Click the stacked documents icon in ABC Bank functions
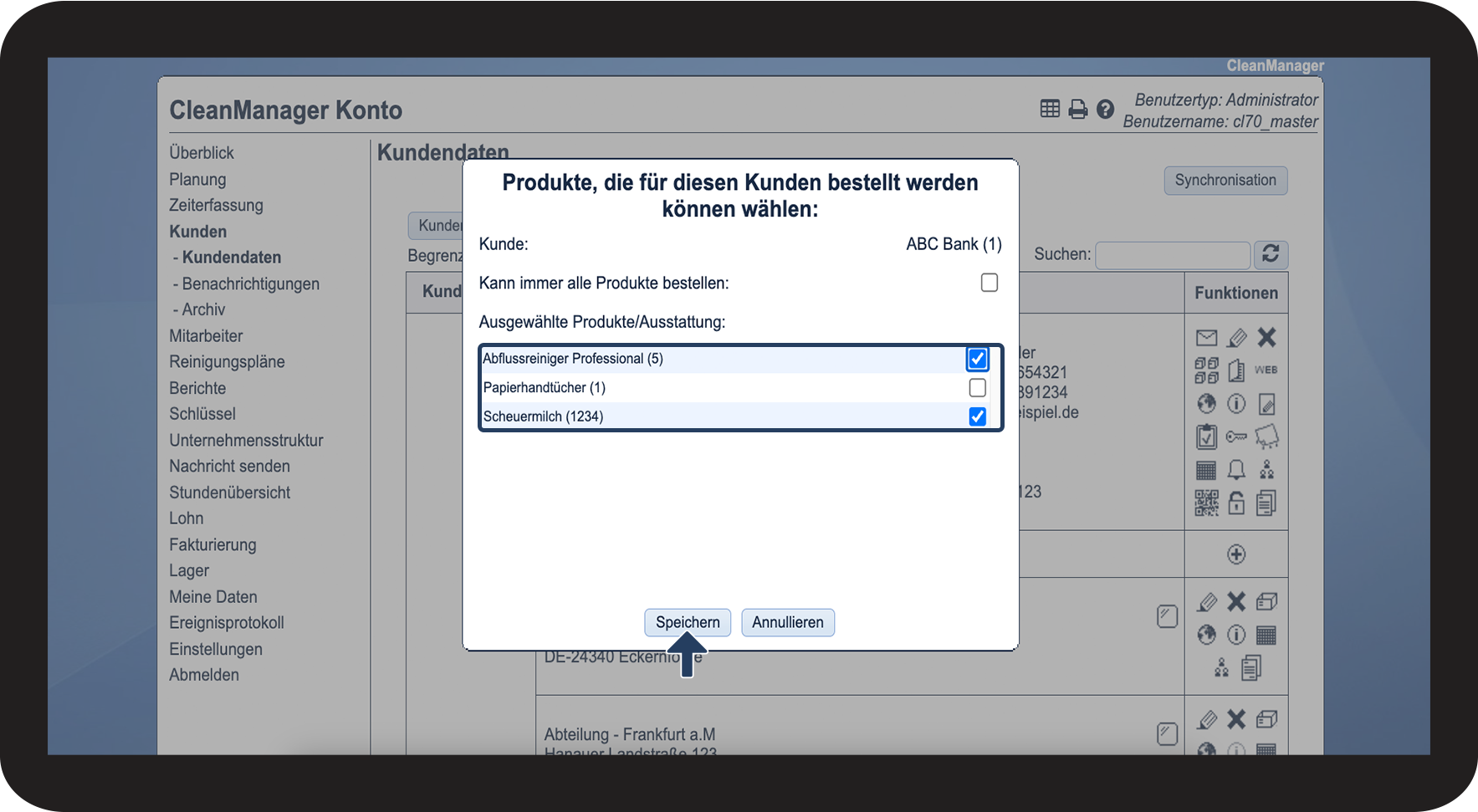This screenshot has height=812, width=1478. click(1266, 503)
